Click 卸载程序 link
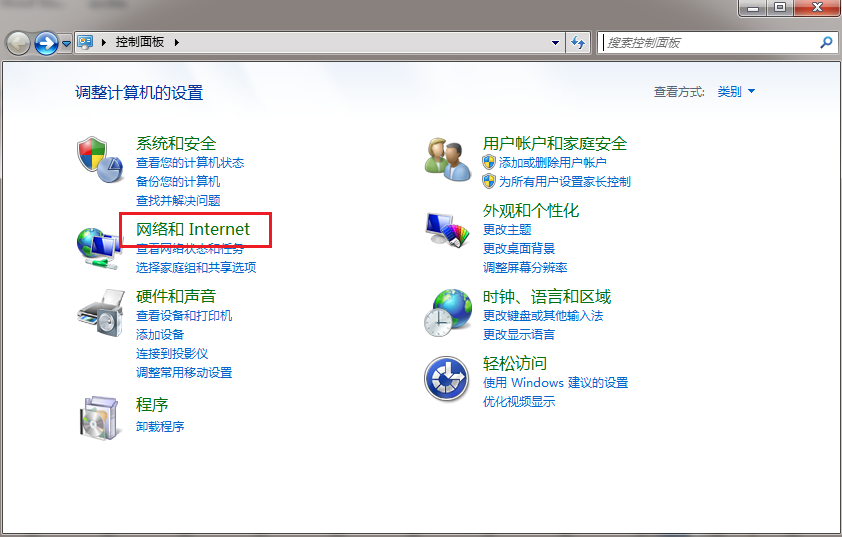The height and width of the screenshot is (537, 842). (x=160, y=426)
